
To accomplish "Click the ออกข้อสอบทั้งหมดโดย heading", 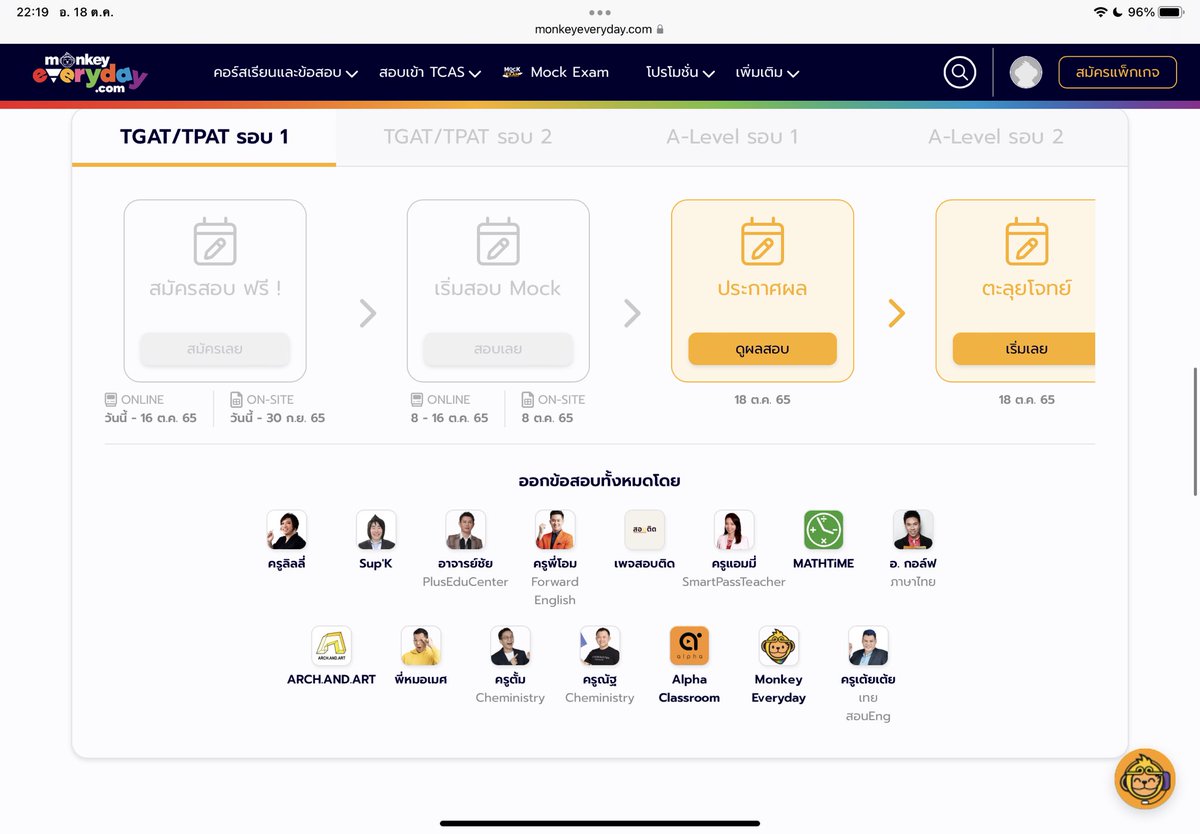I will coord(600,481).
